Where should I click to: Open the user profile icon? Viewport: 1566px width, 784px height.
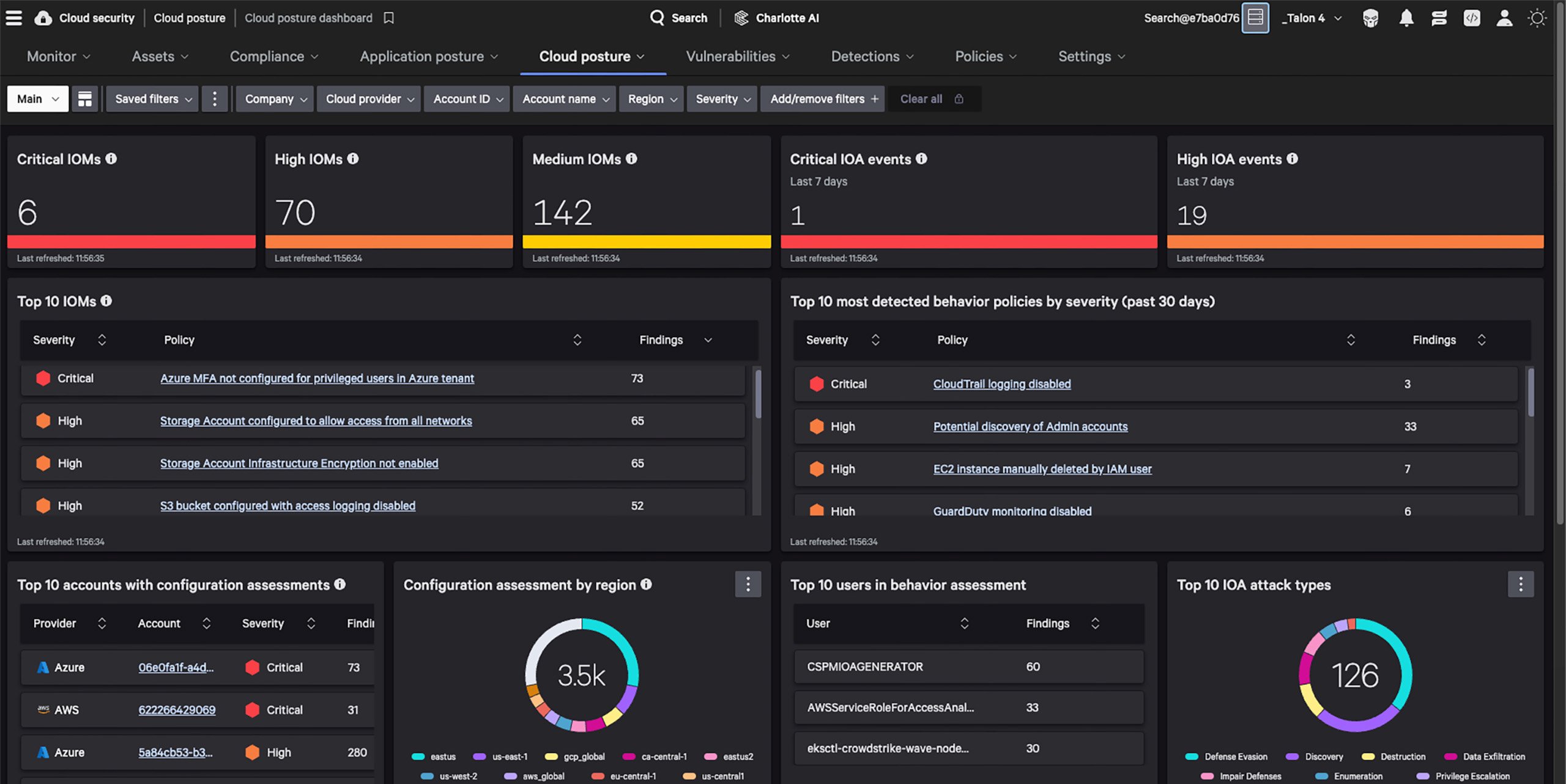point(1505,18)
